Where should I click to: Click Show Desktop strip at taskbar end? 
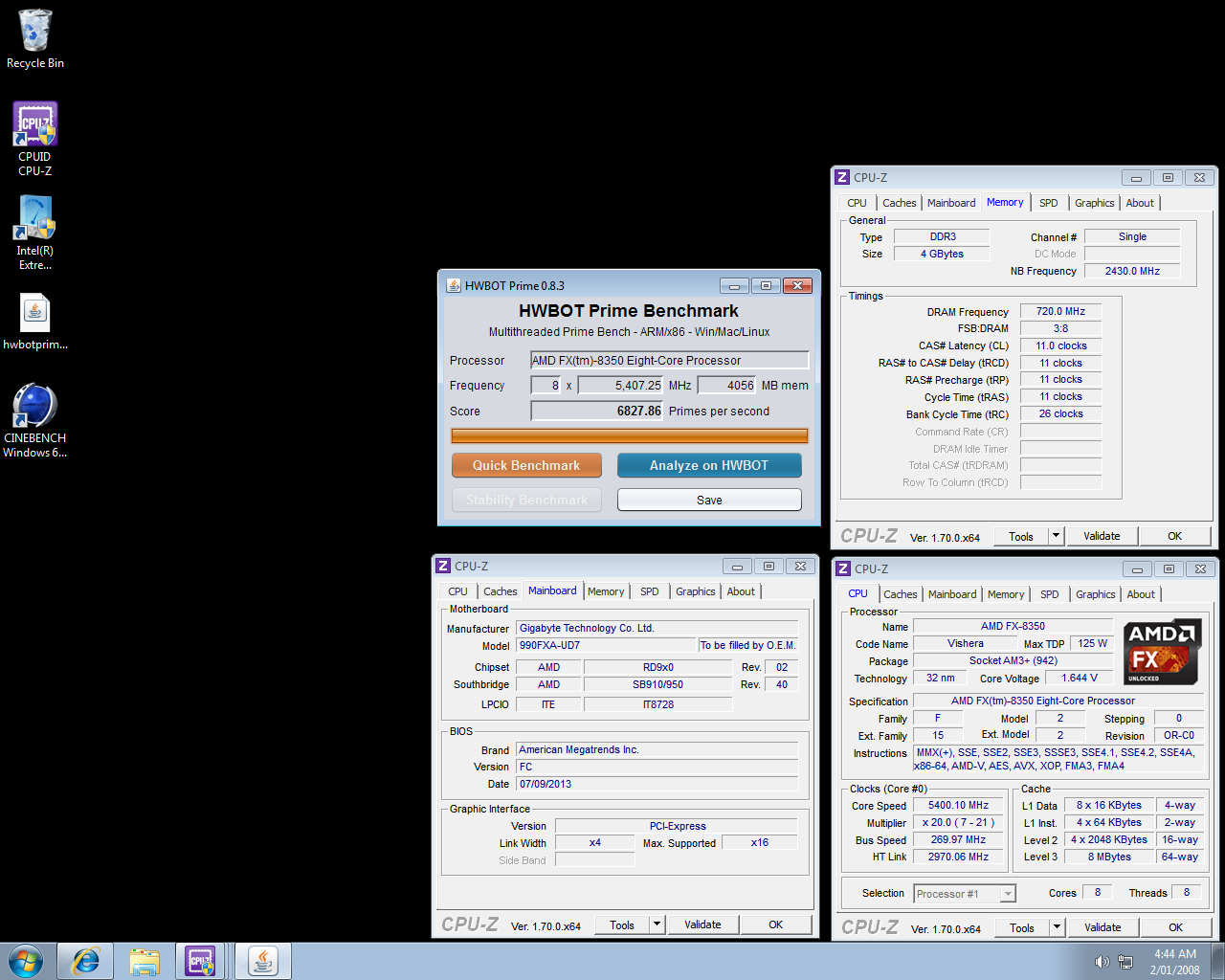(1217, 961)
